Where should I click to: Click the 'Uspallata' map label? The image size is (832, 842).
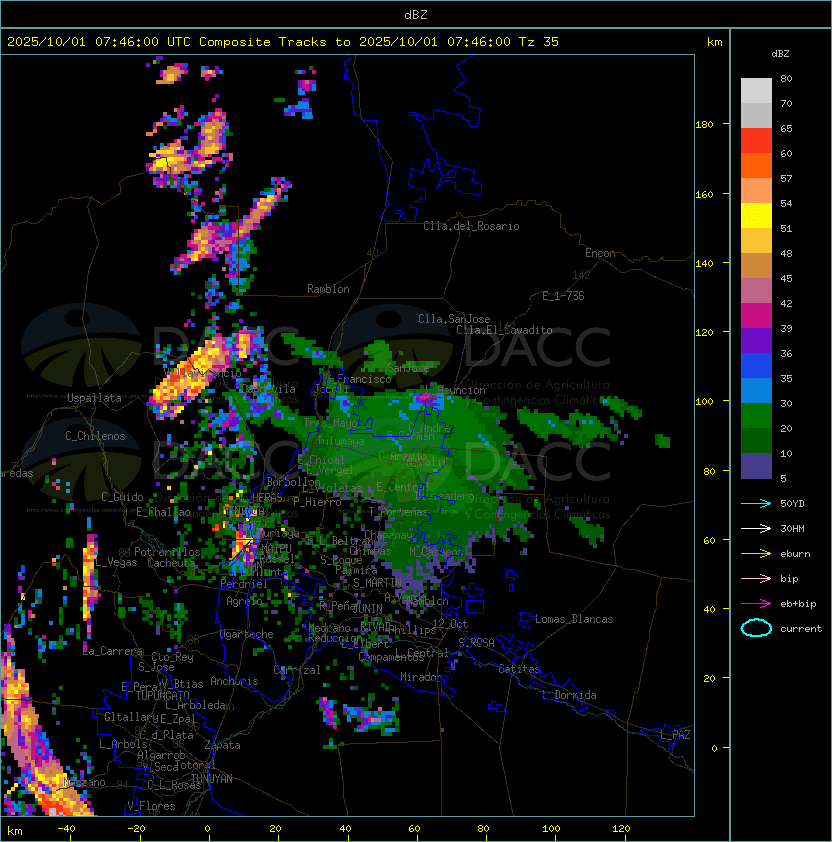pos(94,398)
